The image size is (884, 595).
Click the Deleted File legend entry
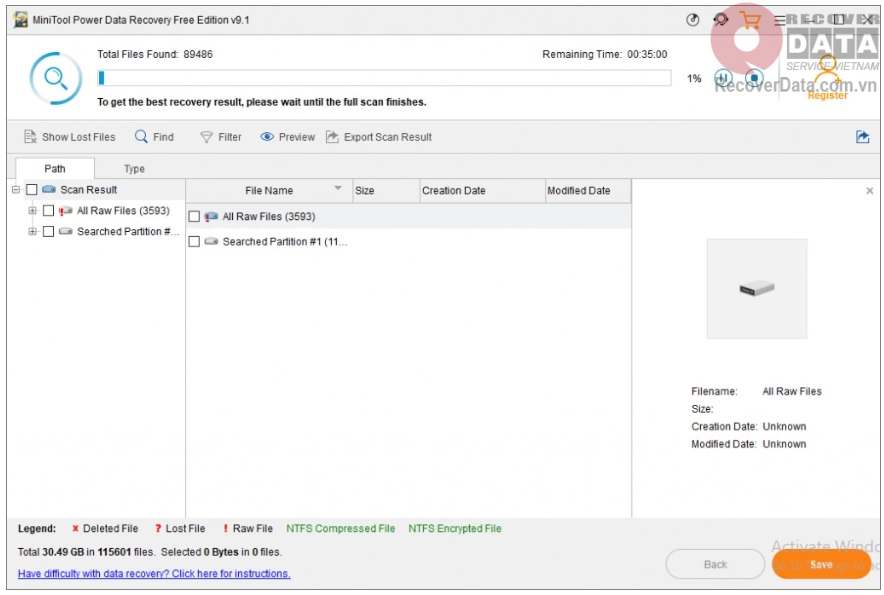(x=105, y=528)
